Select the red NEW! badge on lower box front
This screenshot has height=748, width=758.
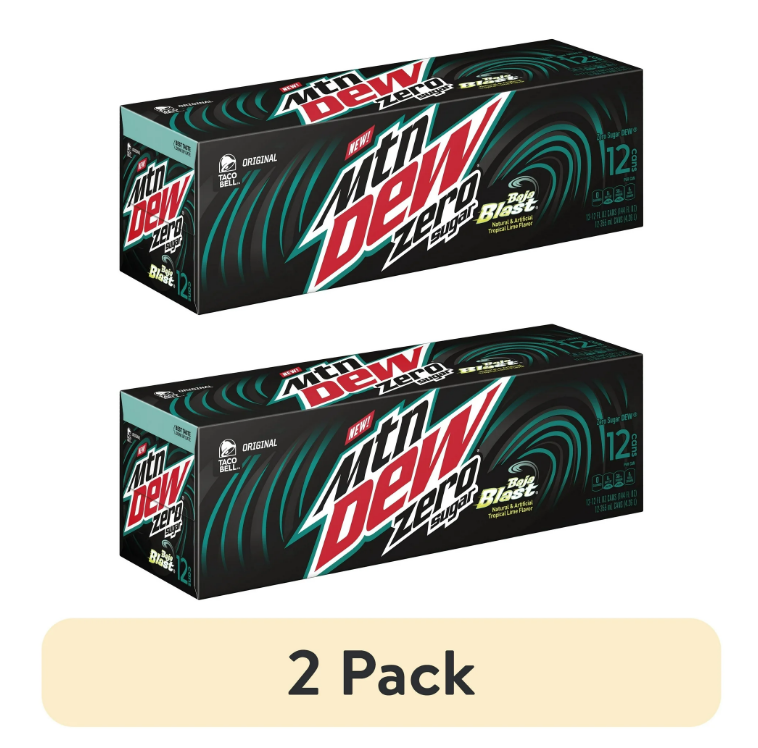click(x=361, y=426)
